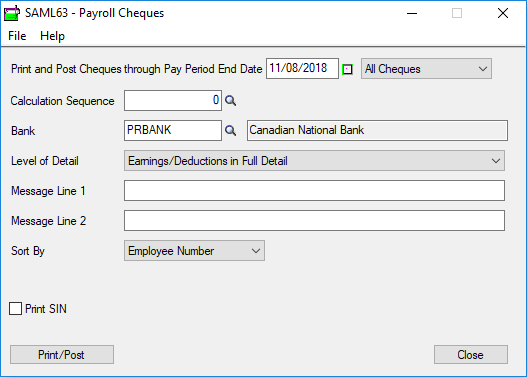
Task: Click the Canadian National Bank description field
Action: pyautogui.click(x=377, y=131)
